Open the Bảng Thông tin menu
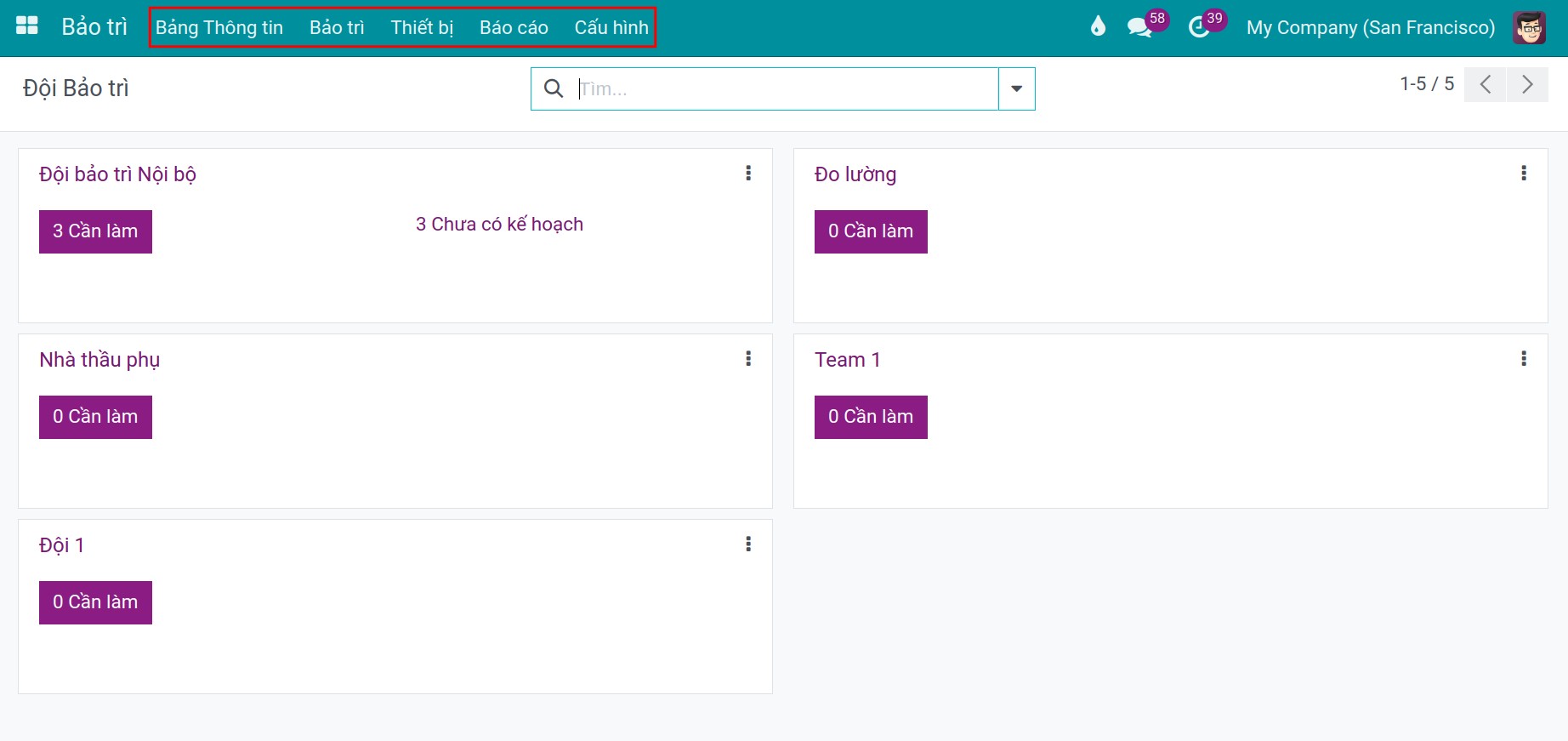 [x=219, y=27]
